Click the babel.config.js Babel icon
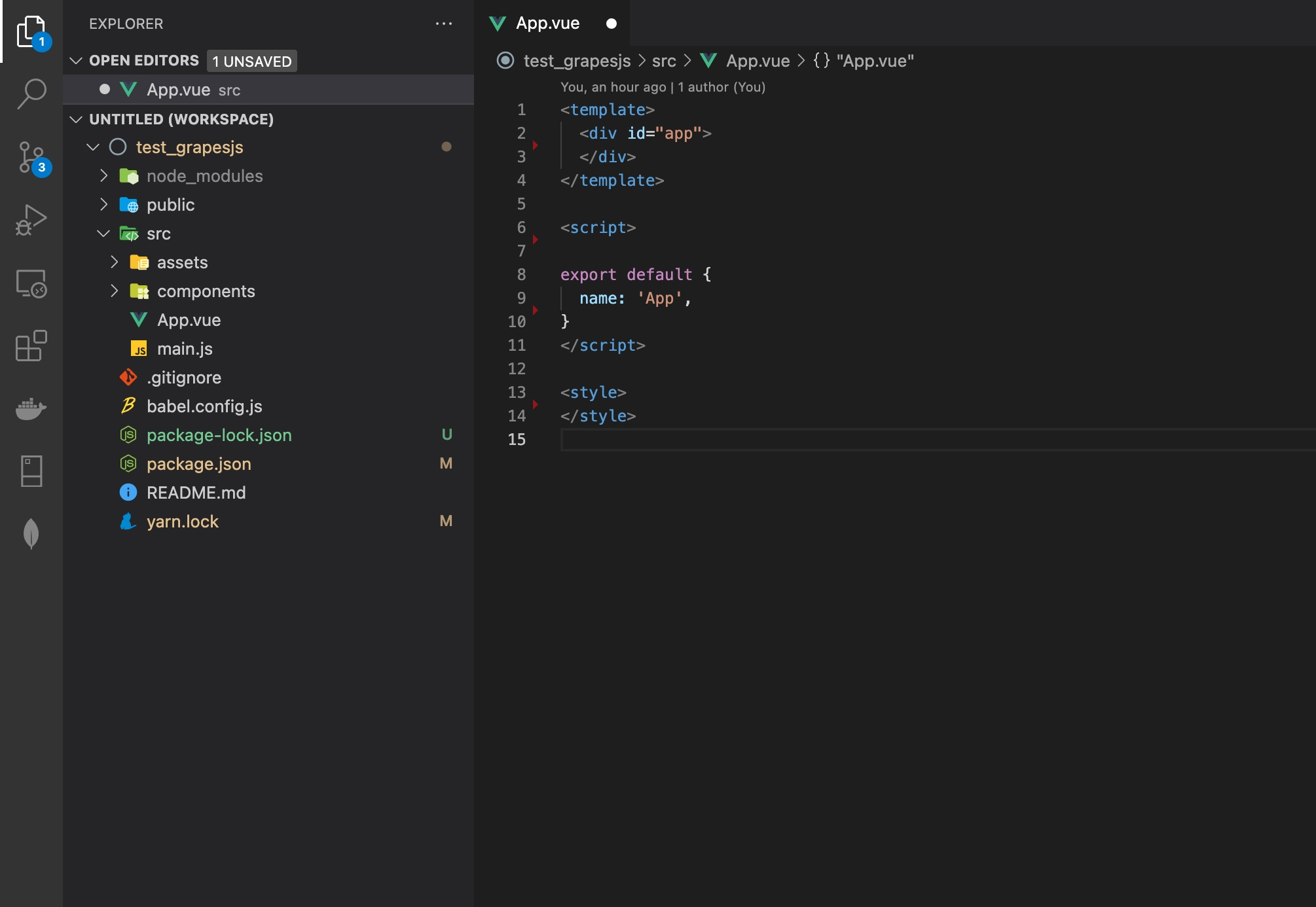The height and width of the screenshot is (907, 1316). 128,406
